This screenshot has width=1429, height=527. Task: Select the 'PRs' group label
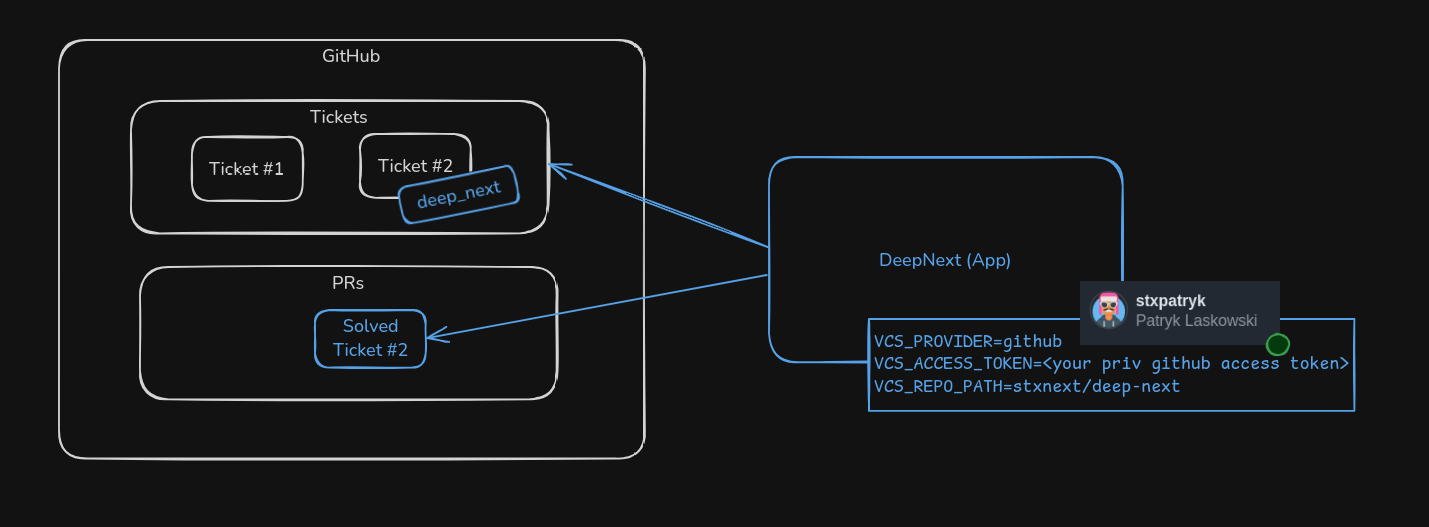pyautogui.click(x=348, y=283)
